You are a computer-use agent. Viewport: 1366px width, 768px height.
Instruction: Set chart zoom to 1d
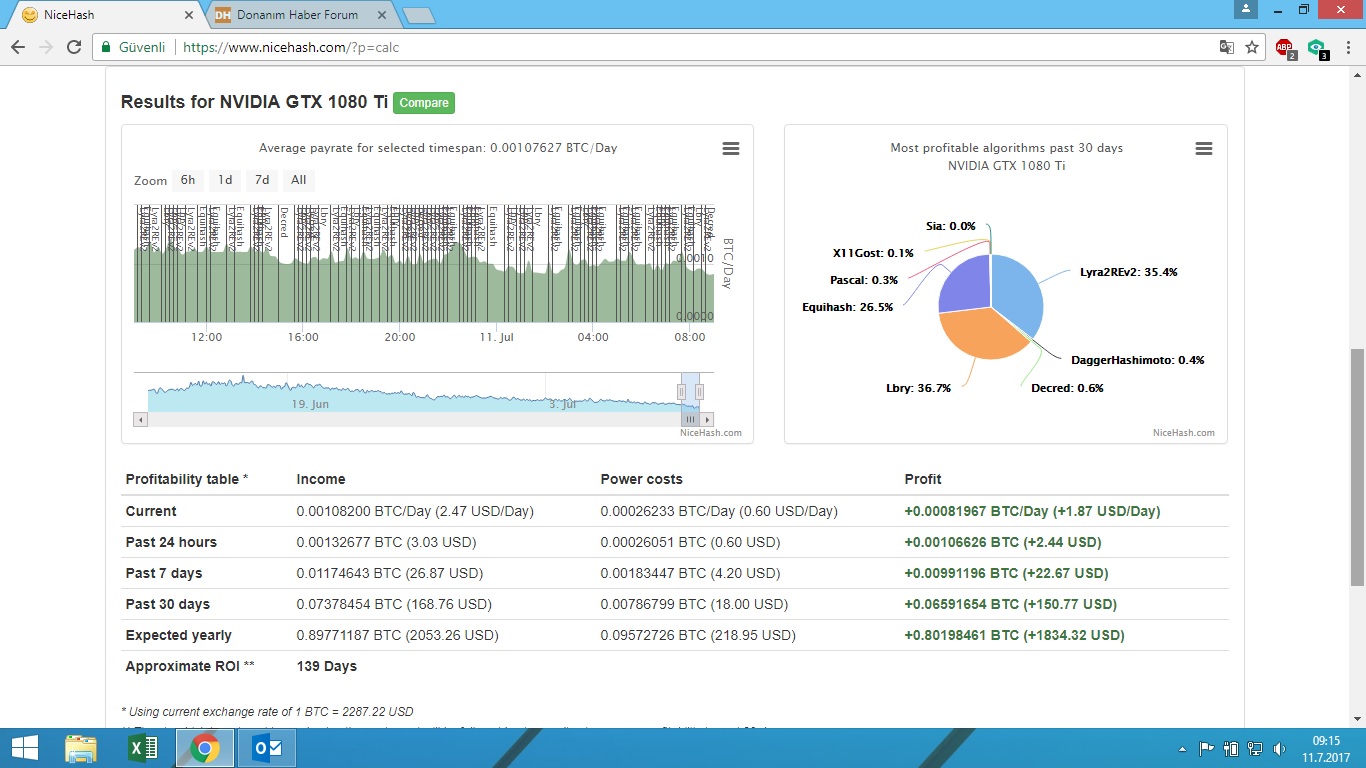tap(225, 180)
